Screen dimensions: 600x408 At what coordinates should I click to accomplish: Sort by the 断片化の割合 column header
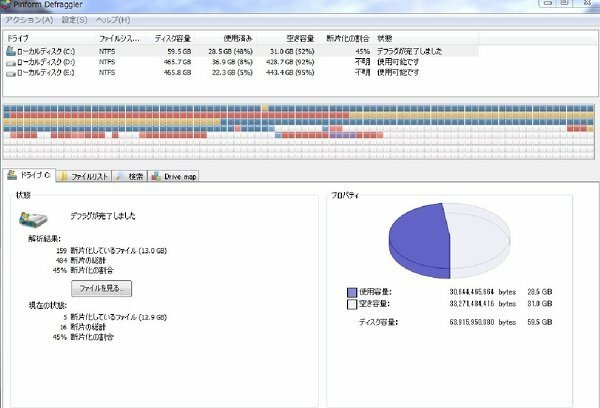point(345,38)
